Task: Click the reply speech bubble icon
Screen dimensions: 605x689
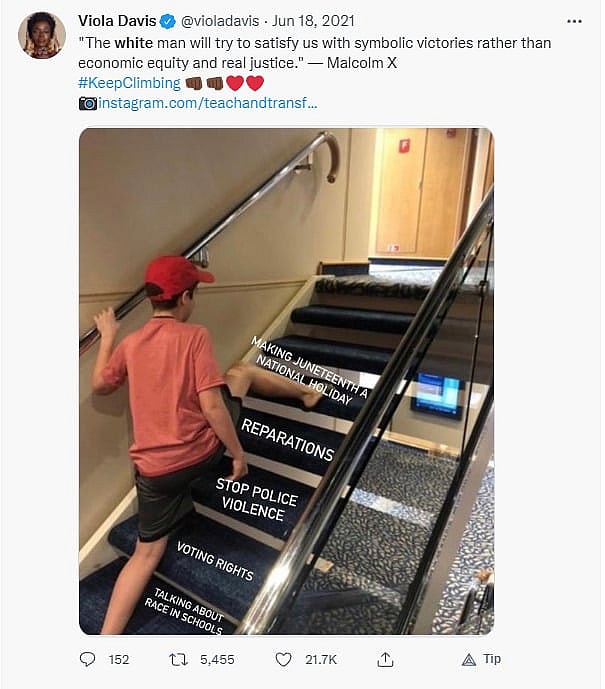Action: 87,659
